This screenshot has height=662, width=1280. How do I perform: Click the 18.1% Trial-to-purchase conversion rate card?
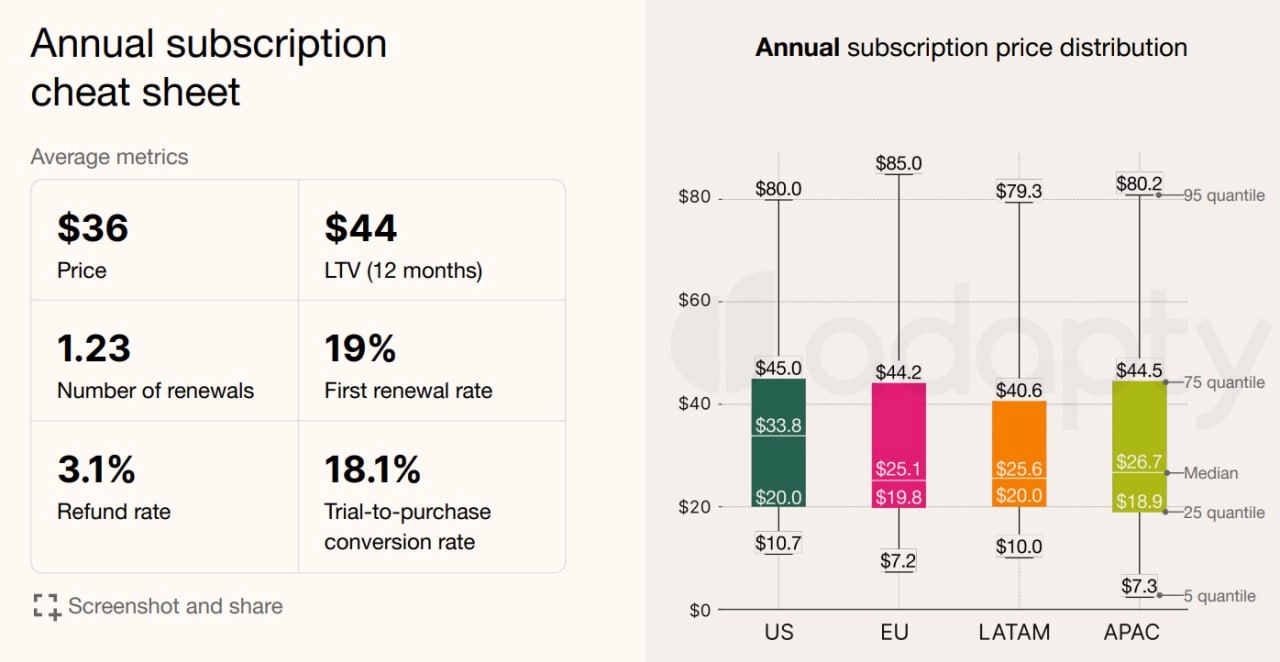(432, 497)
